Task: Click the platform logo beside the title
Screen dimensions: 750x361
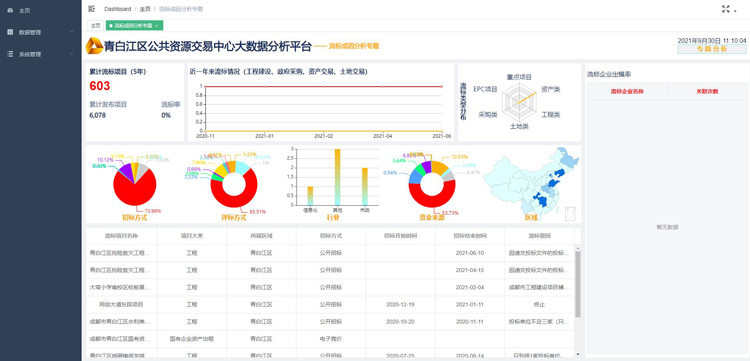Action: (94, 45)
